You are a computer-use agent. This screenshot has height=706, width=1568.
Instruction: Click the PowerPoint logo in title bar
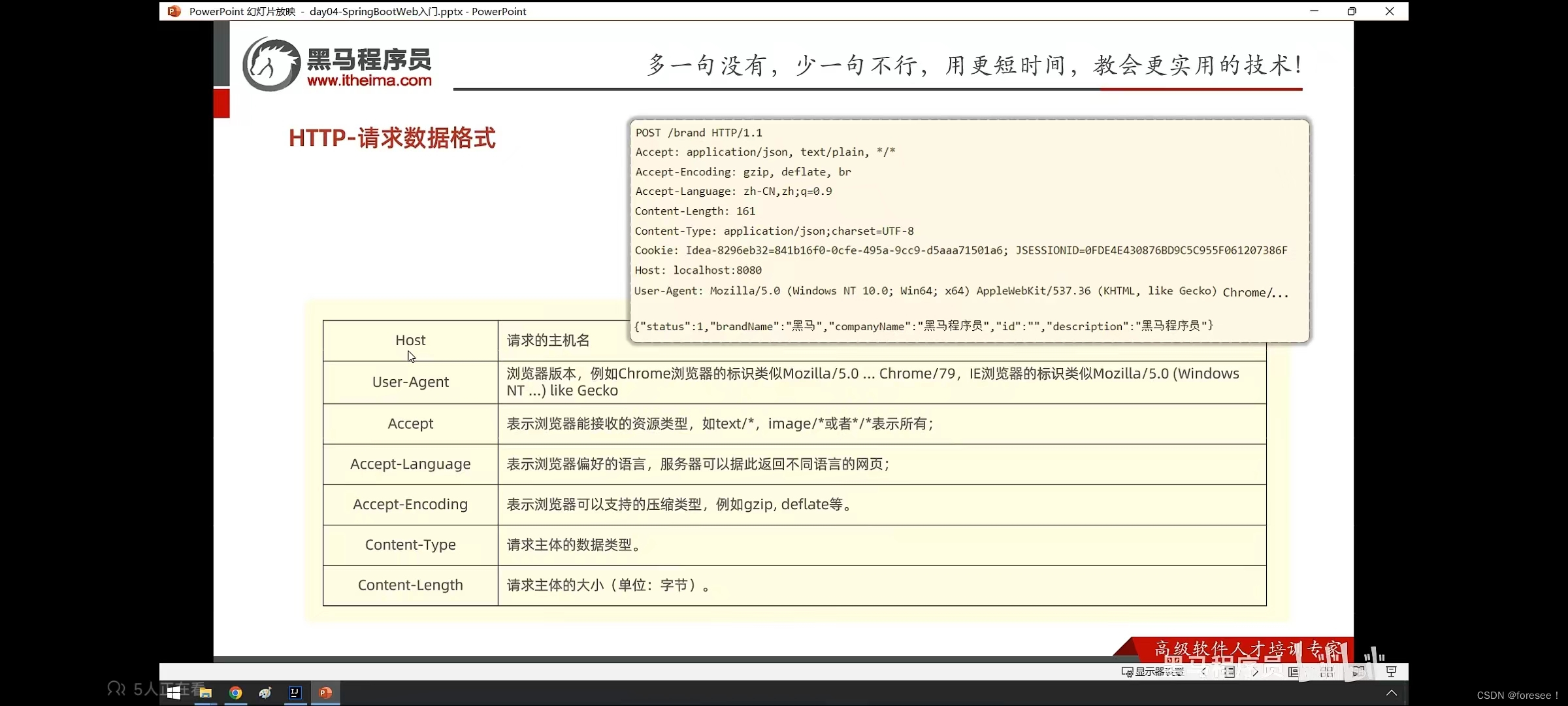tap(174, 11)
